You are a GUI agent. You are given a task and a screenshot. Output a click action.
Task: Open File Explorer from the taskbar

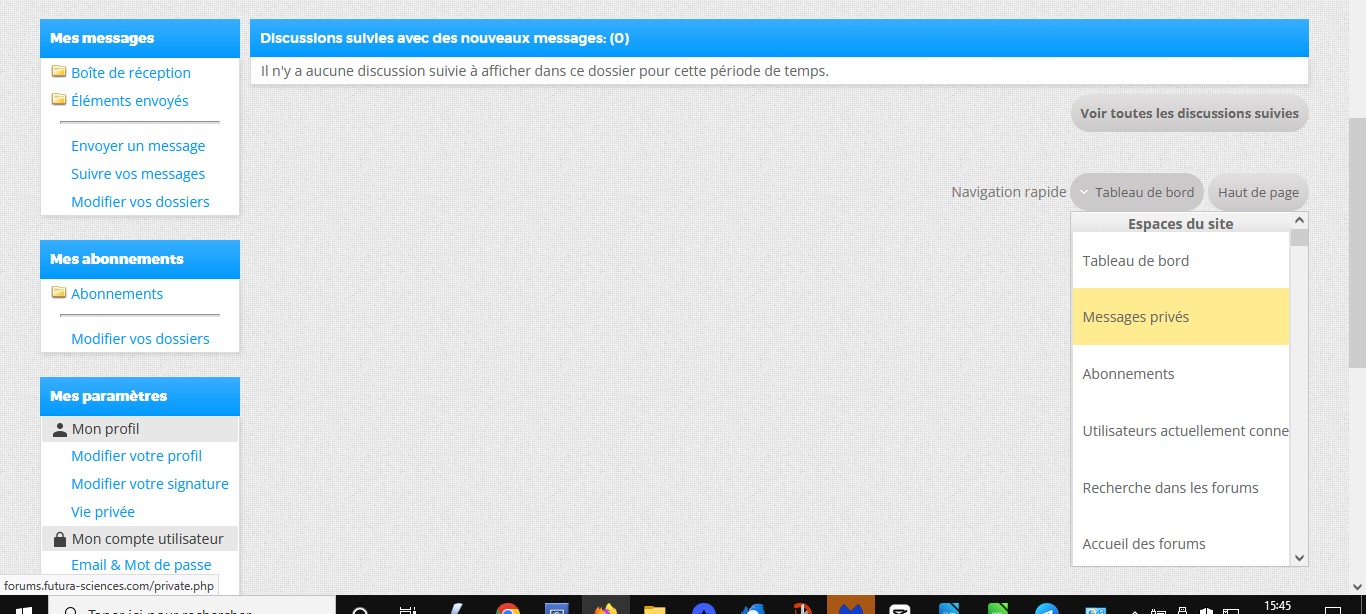(654, 609)
